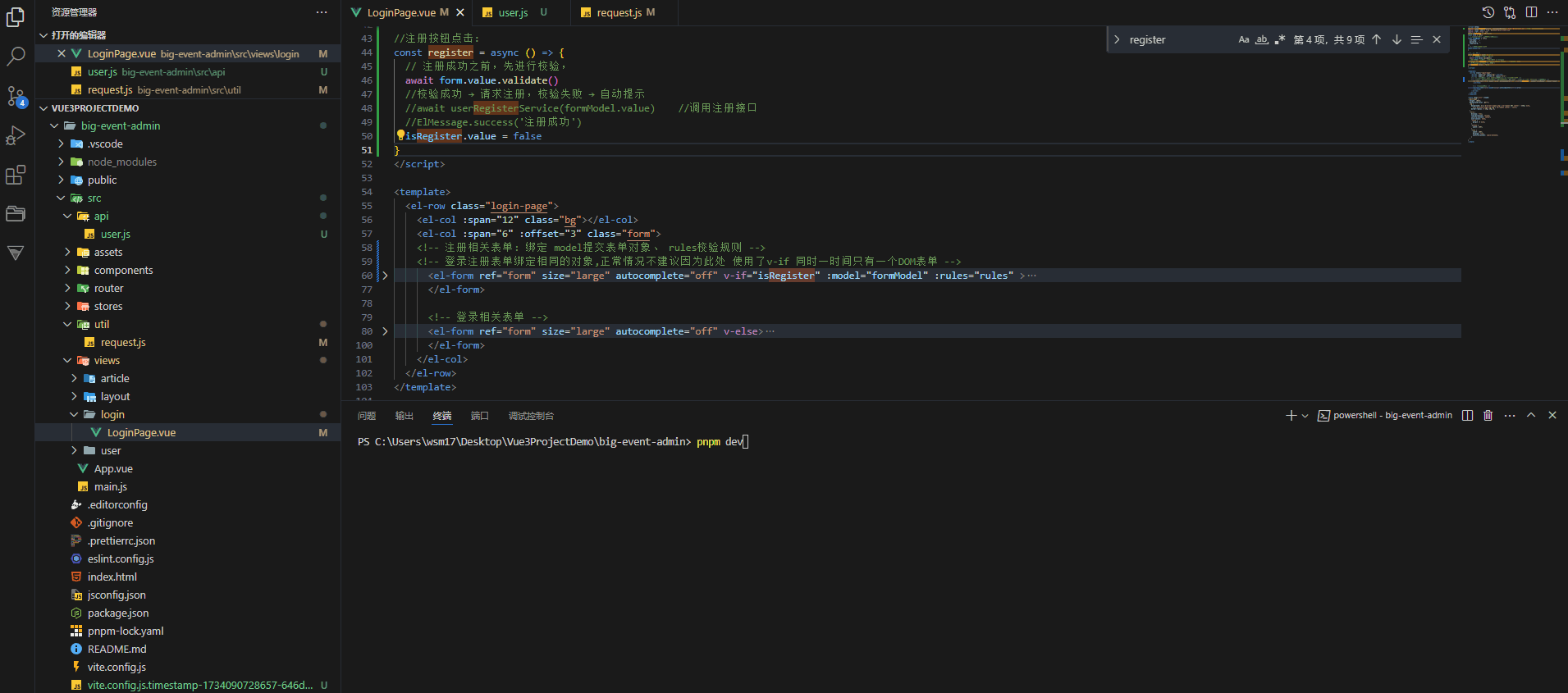Collapse the open editors section
1568x693 pixels.
[43, 35]
